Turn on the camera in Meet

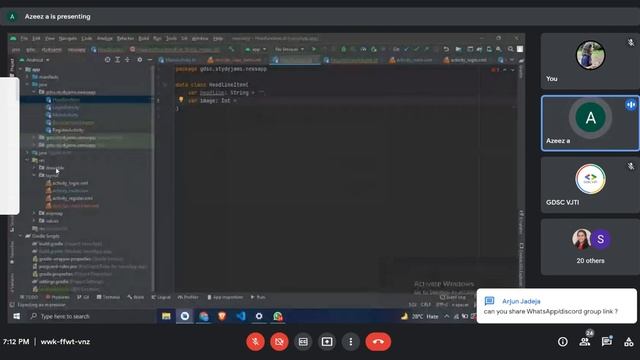[x=279, y=342]
